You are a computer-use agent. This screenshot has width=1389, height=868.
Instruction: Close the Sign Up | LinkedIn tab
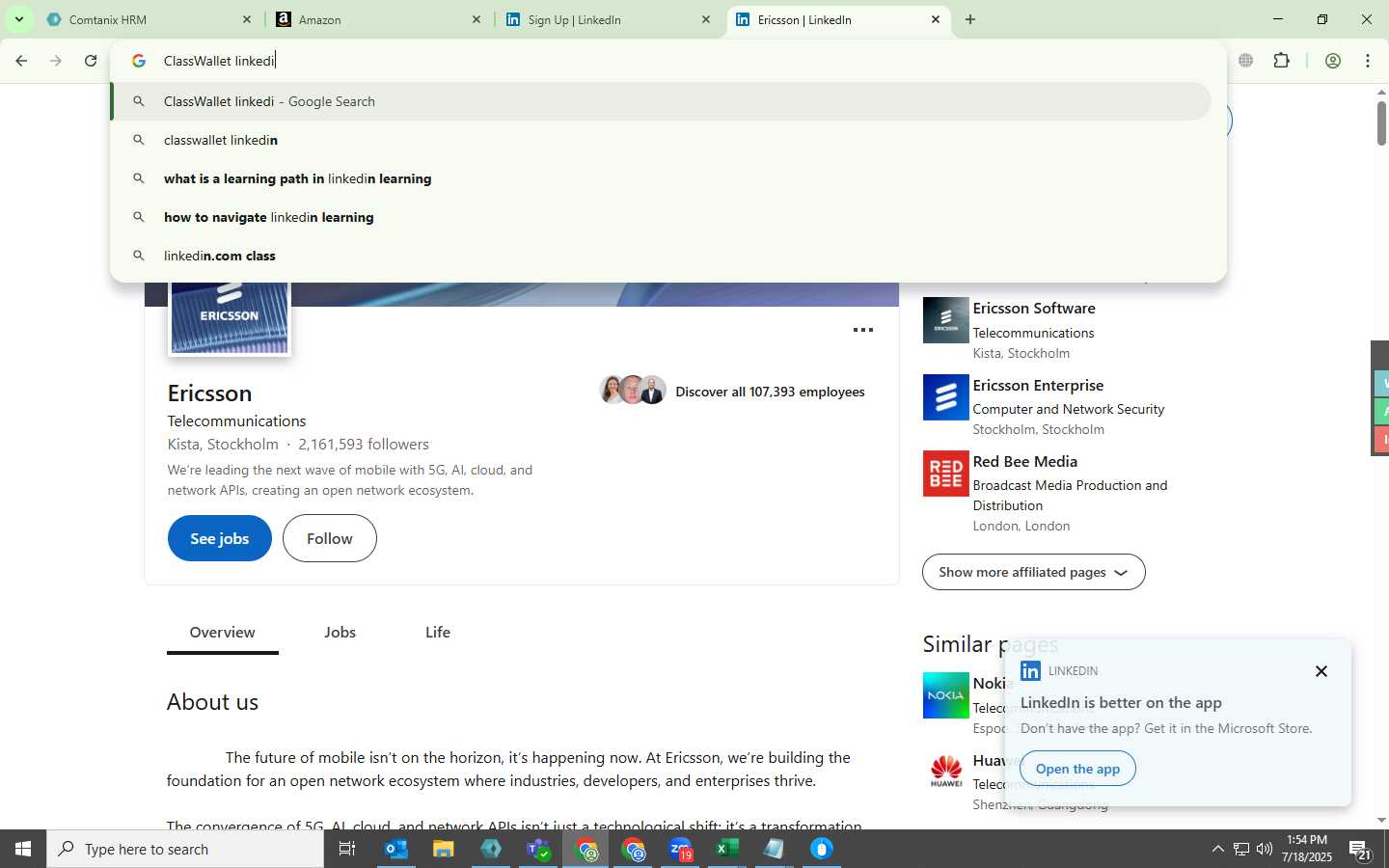[x=705, y=19]
